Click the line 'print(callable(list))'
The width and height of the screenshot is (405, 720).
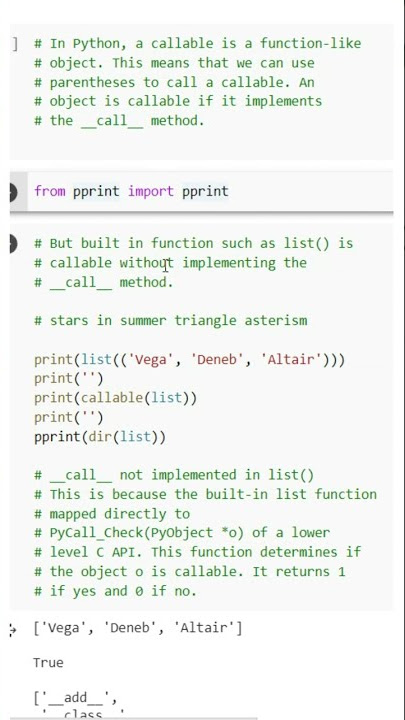[x=115, y=398]
